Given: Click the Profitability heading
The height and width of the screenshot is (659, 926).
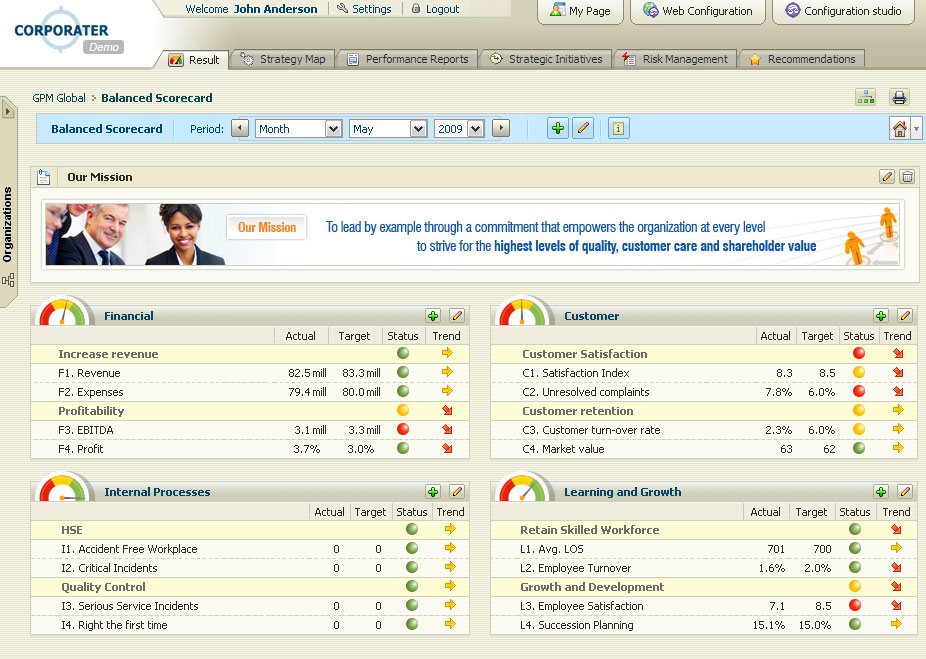Looking at the screenshot, I should pyautogui.click(x=91, y=411).
